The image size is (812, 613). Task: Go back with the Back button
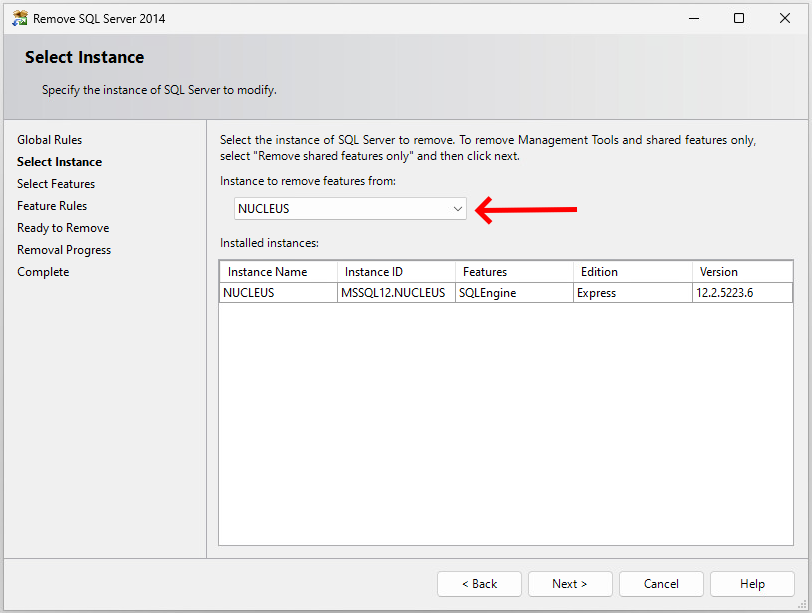479,584
